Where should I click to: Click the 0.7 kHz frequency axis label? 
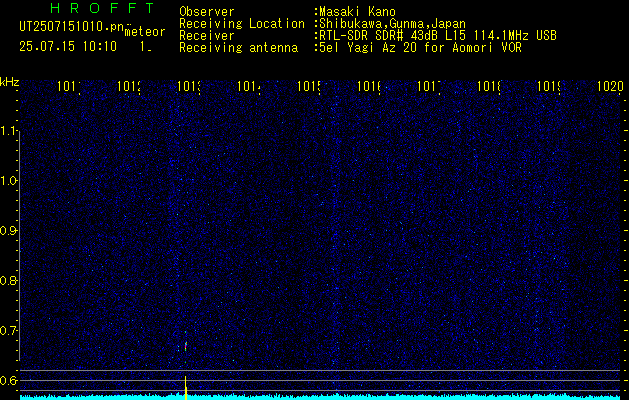[8, 330]
